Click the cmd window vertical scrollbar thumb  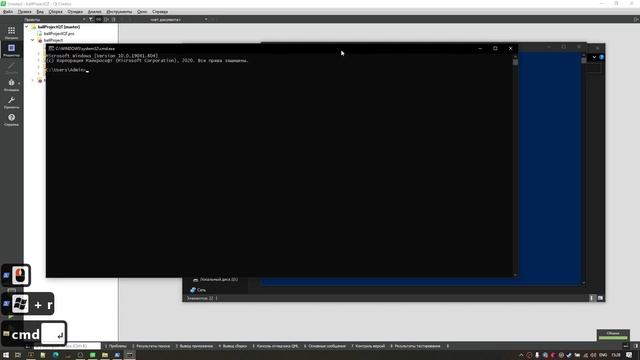pos(516,62)
